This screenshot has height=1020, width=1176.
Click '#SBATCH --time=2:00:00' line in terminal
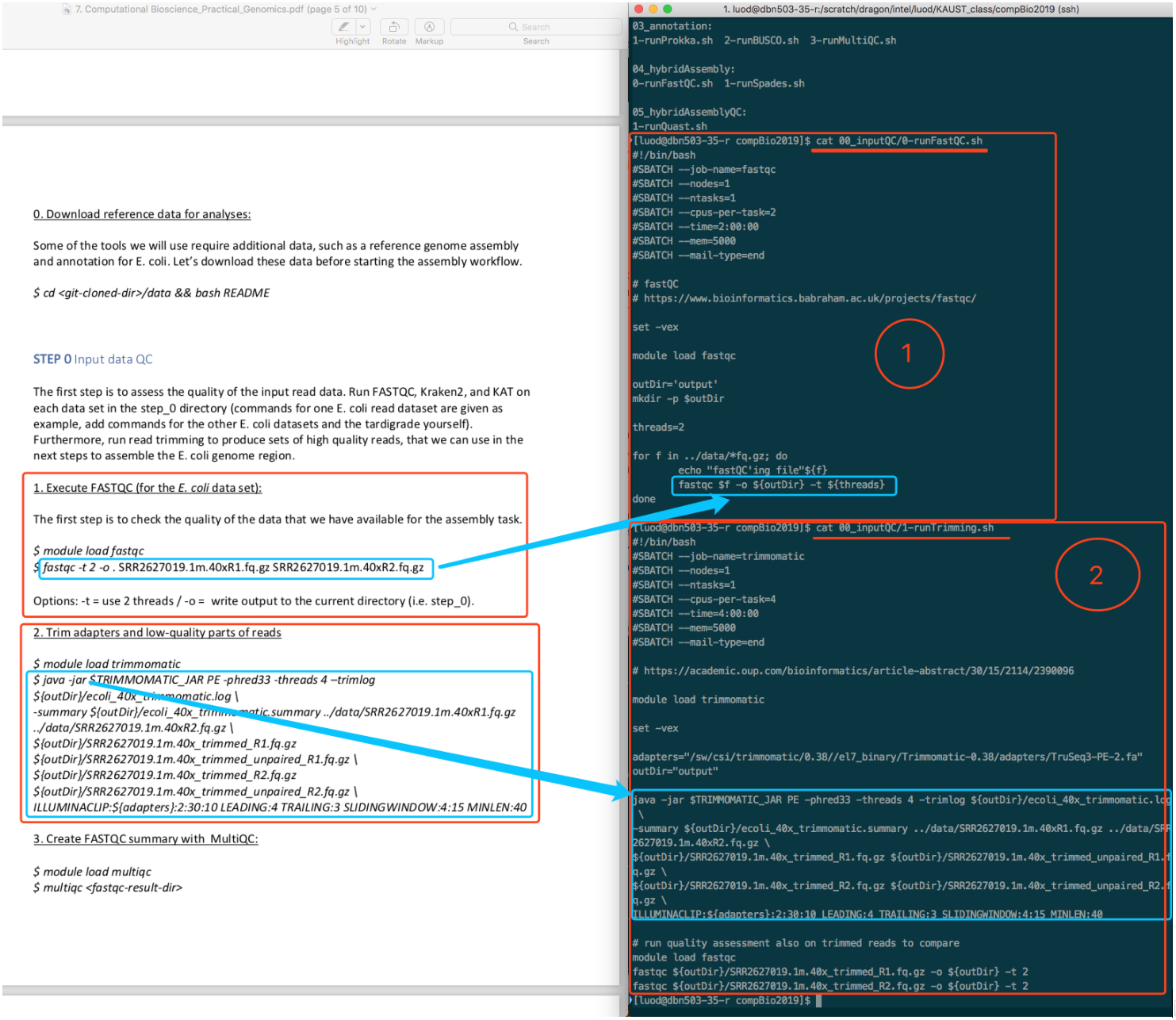695,227
